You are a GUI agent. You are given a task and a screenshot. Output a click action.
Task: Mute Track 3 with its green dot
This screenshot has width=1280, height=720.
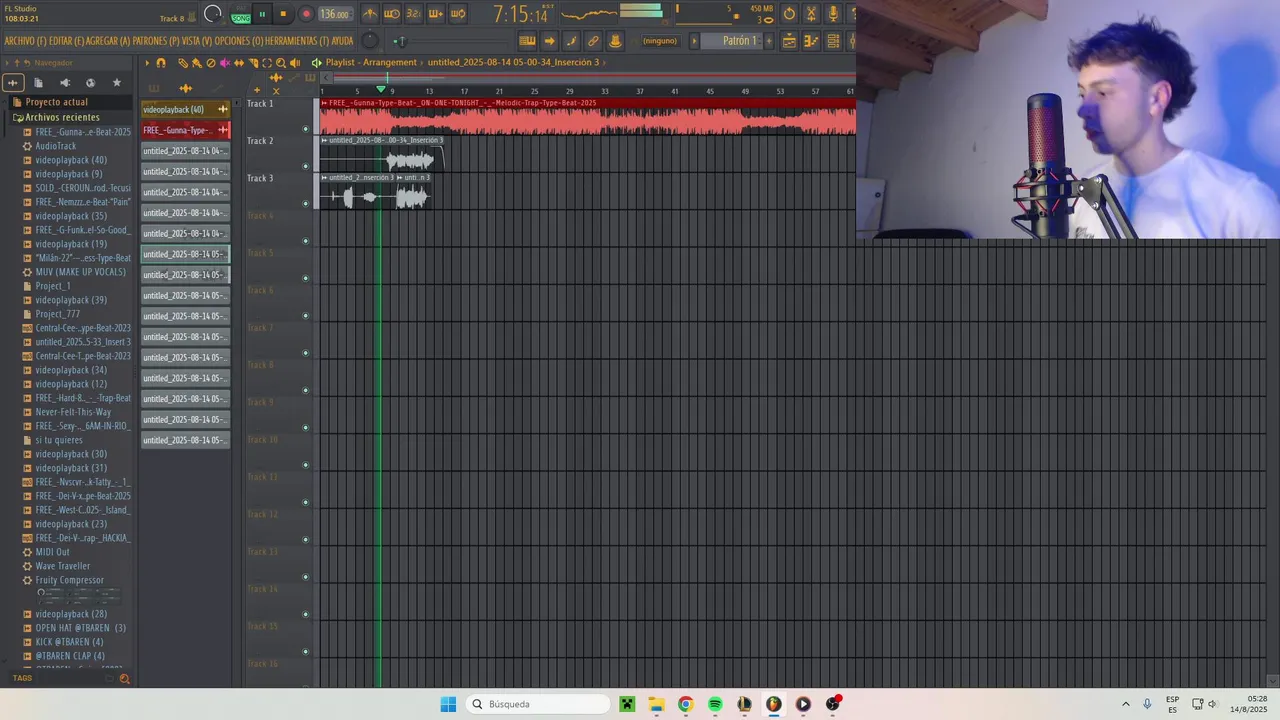(306, 203)
